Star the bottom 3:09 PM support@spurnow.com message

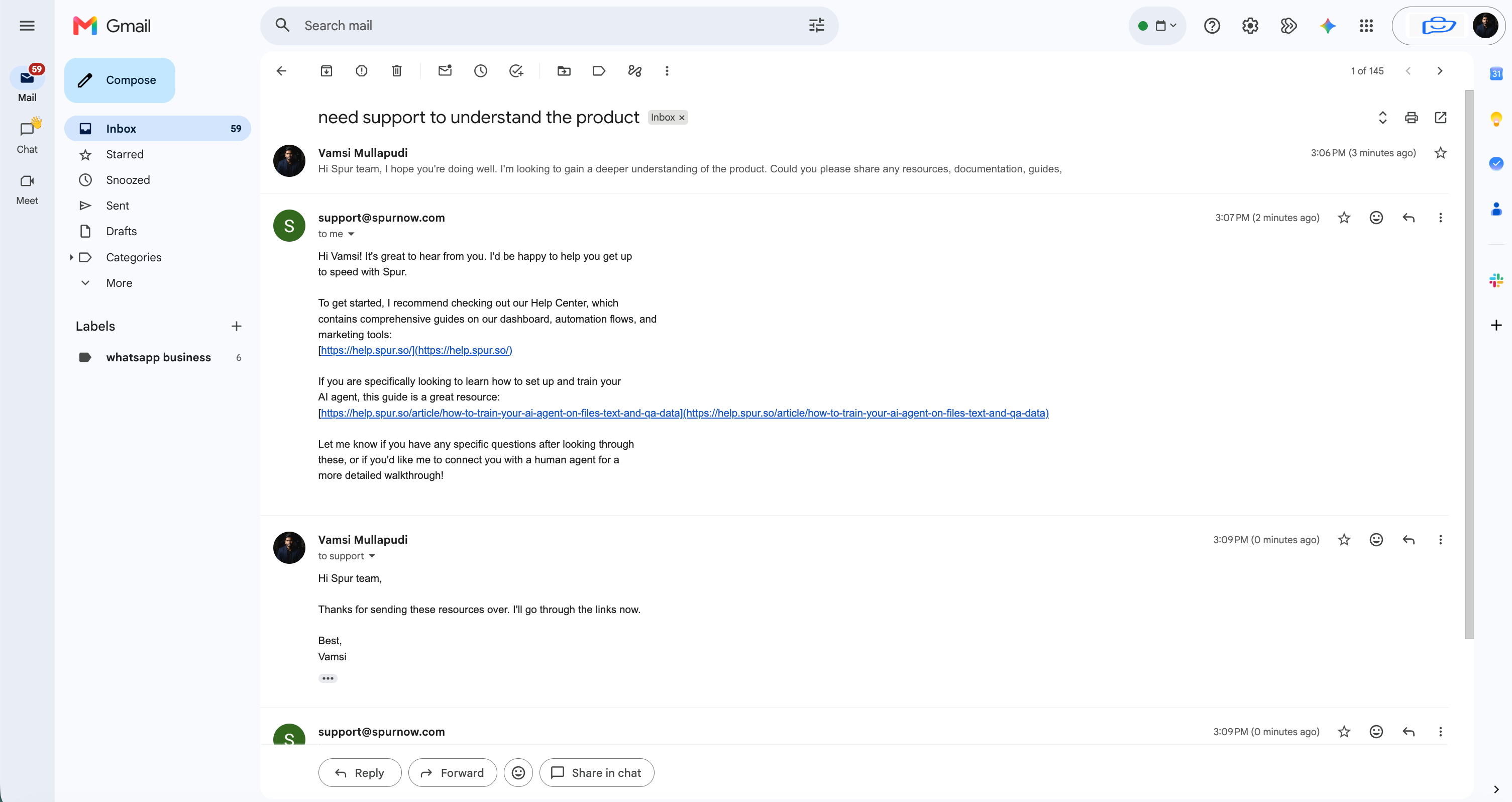[x=1344, y=732]
